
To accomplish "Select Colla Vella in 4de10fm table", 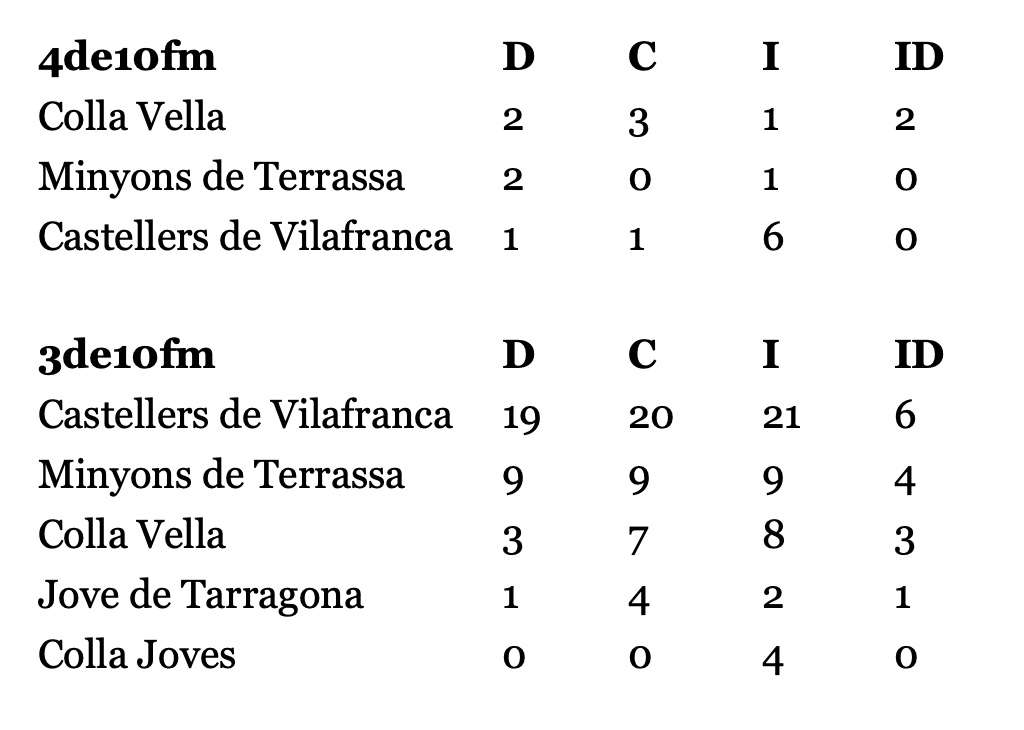I will (131, 117).
